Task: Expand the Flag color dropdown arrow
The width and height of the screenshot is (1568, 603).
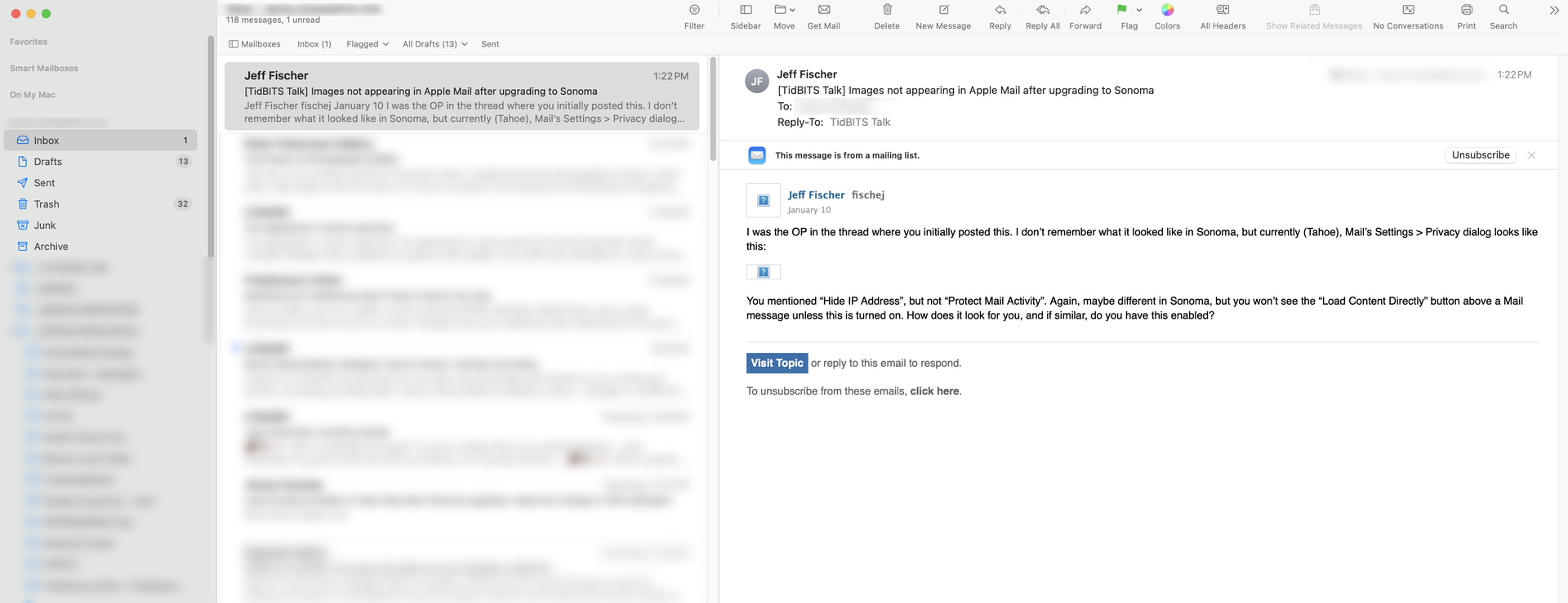Action: point(1139,11)
